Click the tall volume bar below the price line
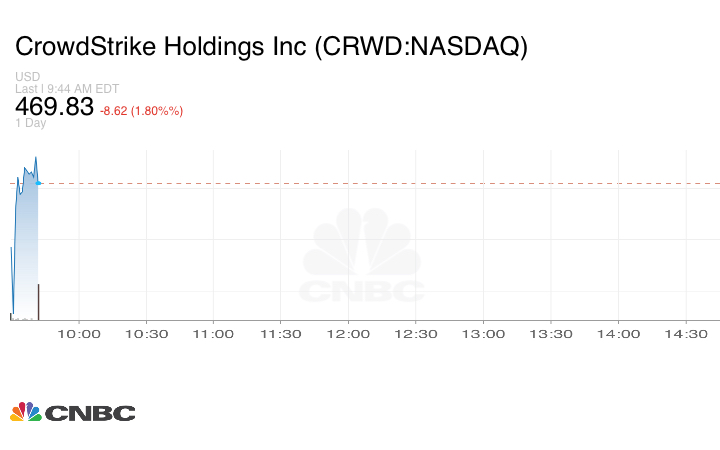Viewport: 720px width, 450px height. [x=38, y=302]
